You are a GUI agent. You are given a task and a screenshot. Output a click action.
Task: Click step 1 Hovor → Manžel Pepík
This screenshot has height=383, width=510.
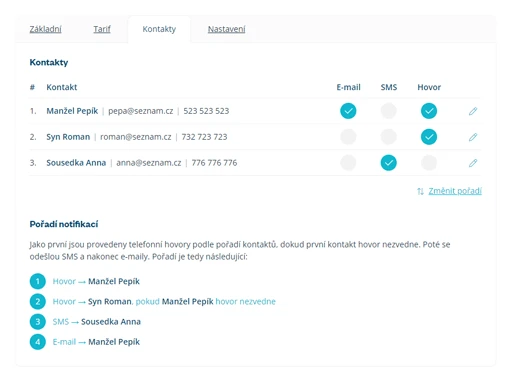[x=85, y=282]
